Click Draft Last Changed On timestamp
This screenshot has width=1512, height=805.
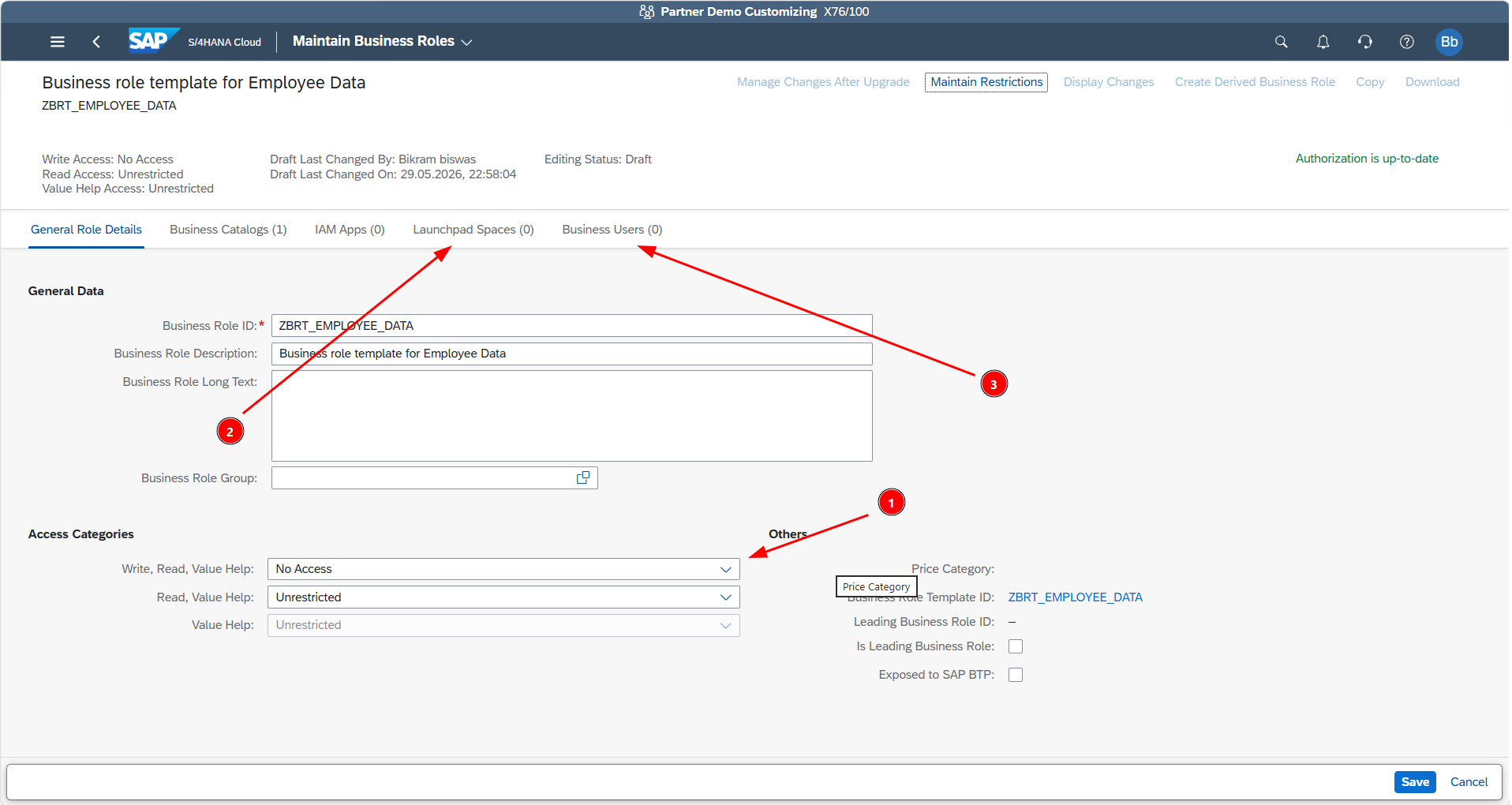tap(393, 174)
